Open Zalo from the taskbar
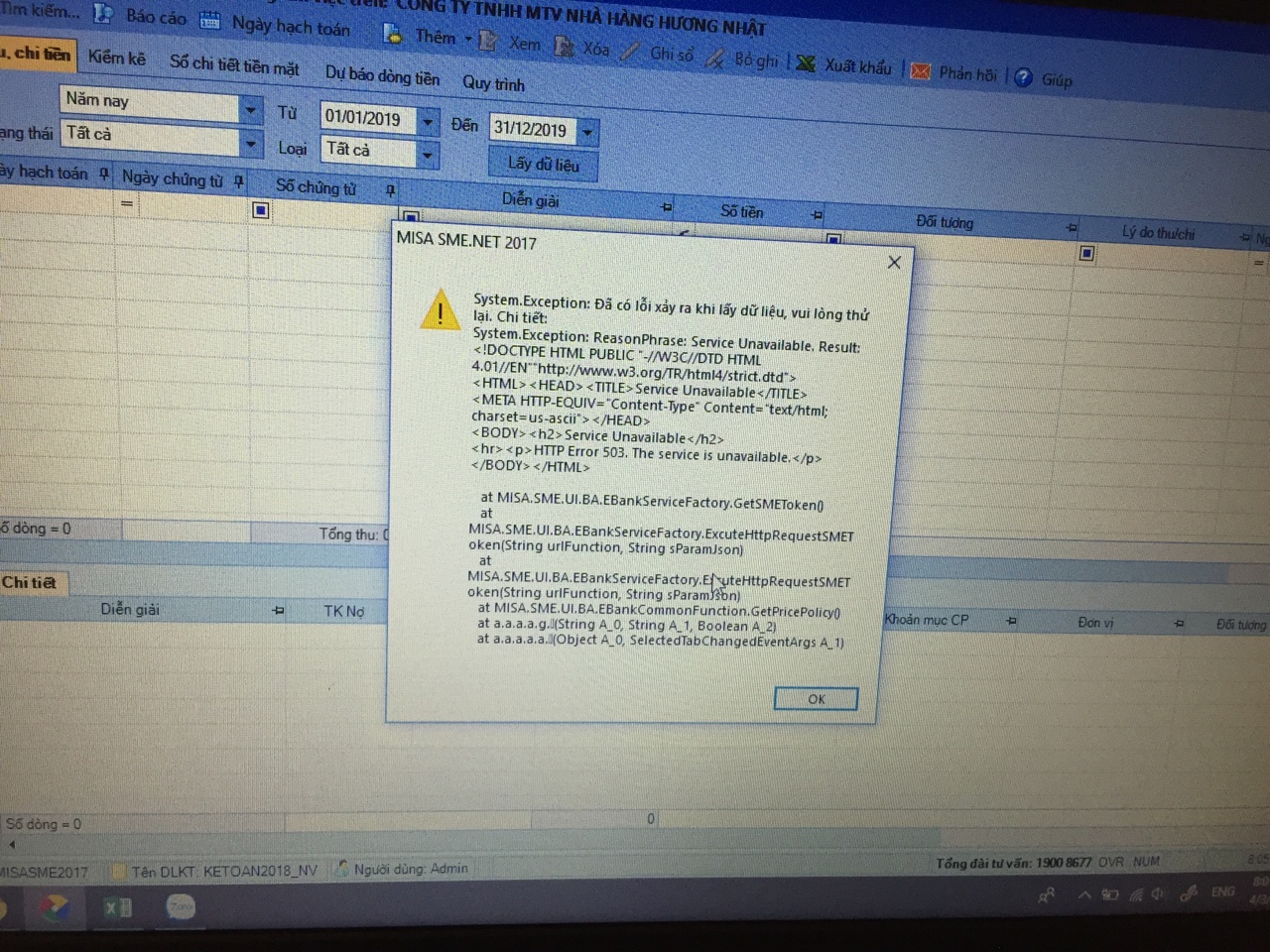Image resolution: width=1270 pixels, height=952 pixels. pyautogui.click(x=180, y=906)
